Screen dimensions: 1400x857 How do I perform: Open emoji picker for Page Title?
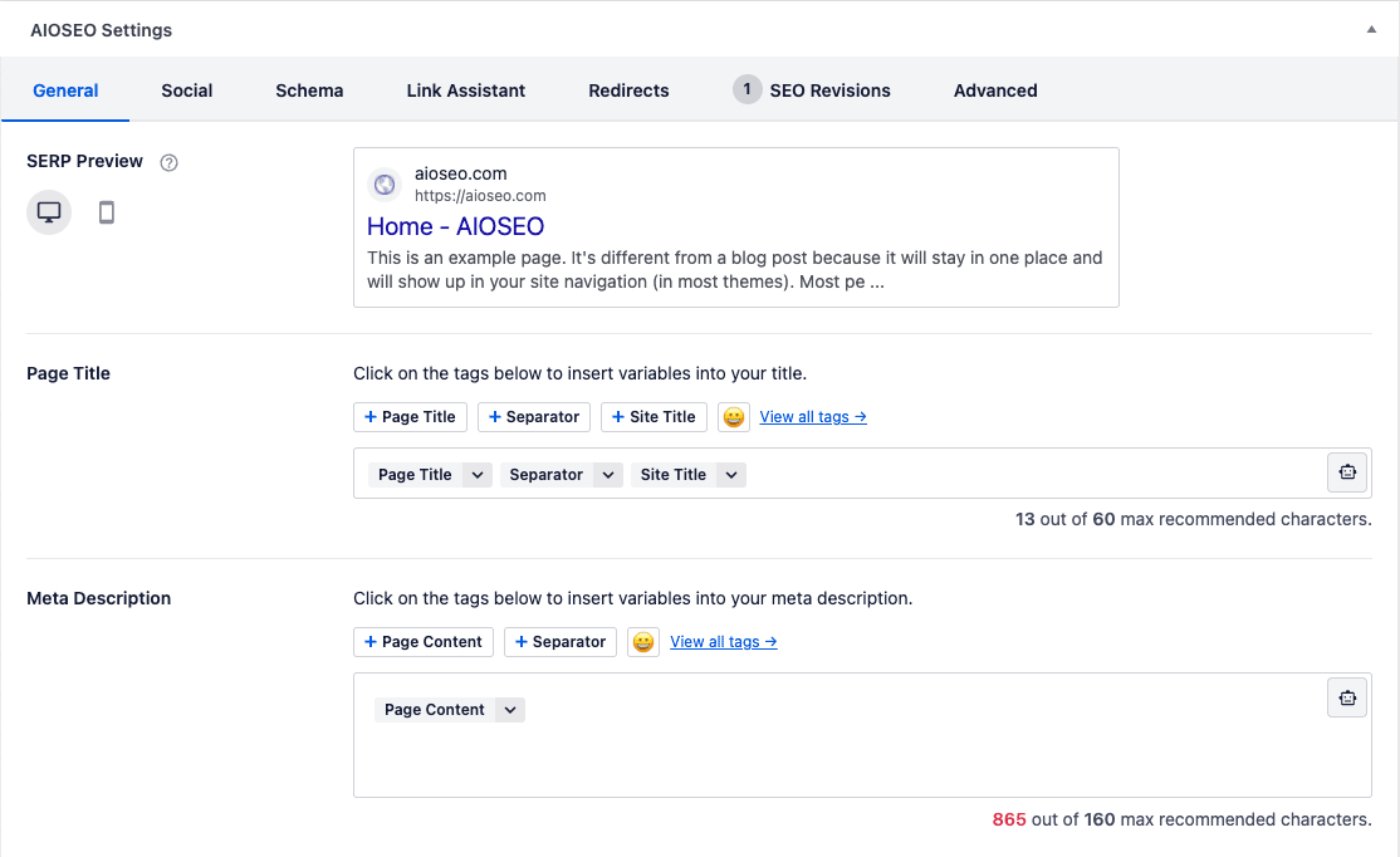(x=733, y=417)
